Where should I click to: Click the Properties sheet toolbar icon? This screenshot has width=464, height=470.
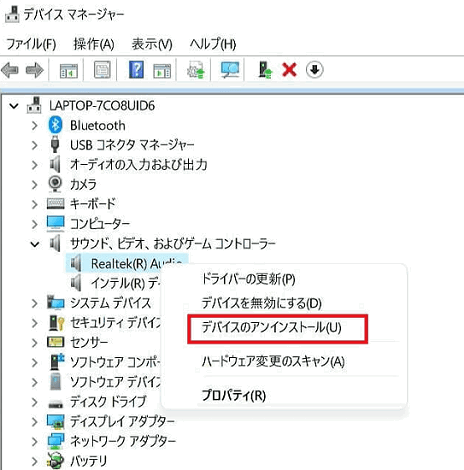point(102,70)
